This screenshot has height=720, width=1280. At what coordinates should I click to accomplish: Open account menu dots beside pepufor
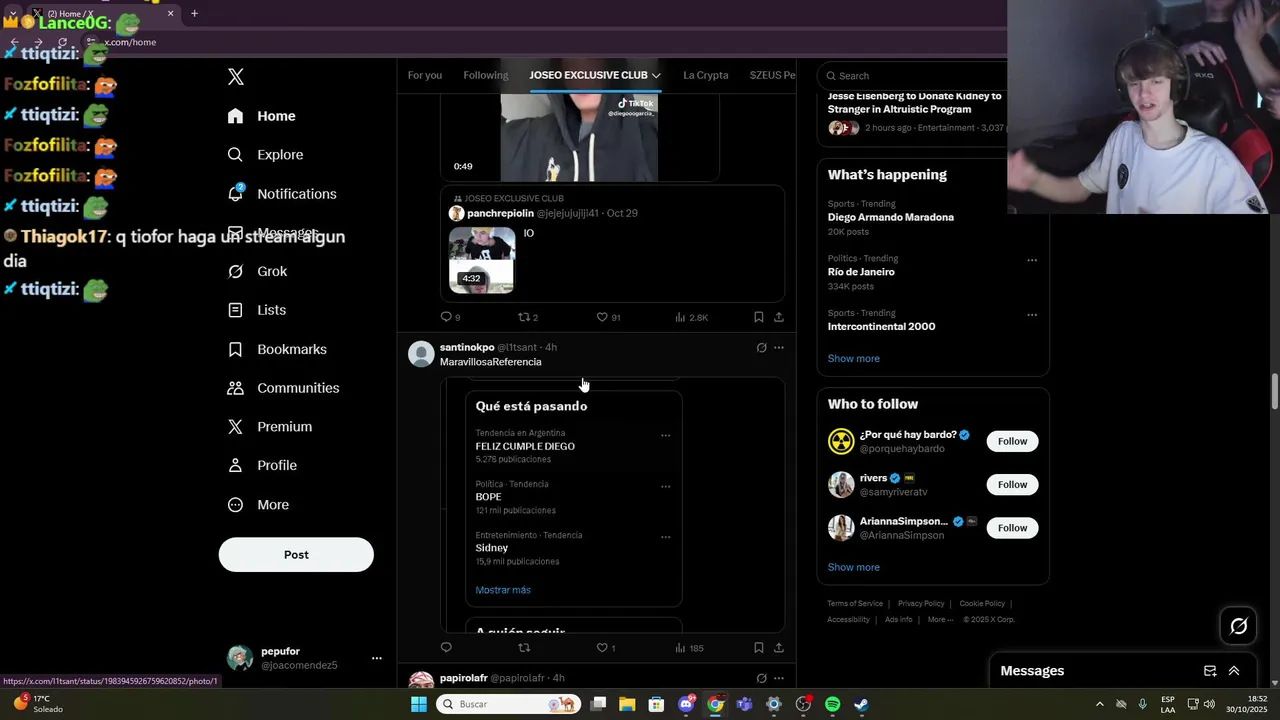click(x=377, y=658)
